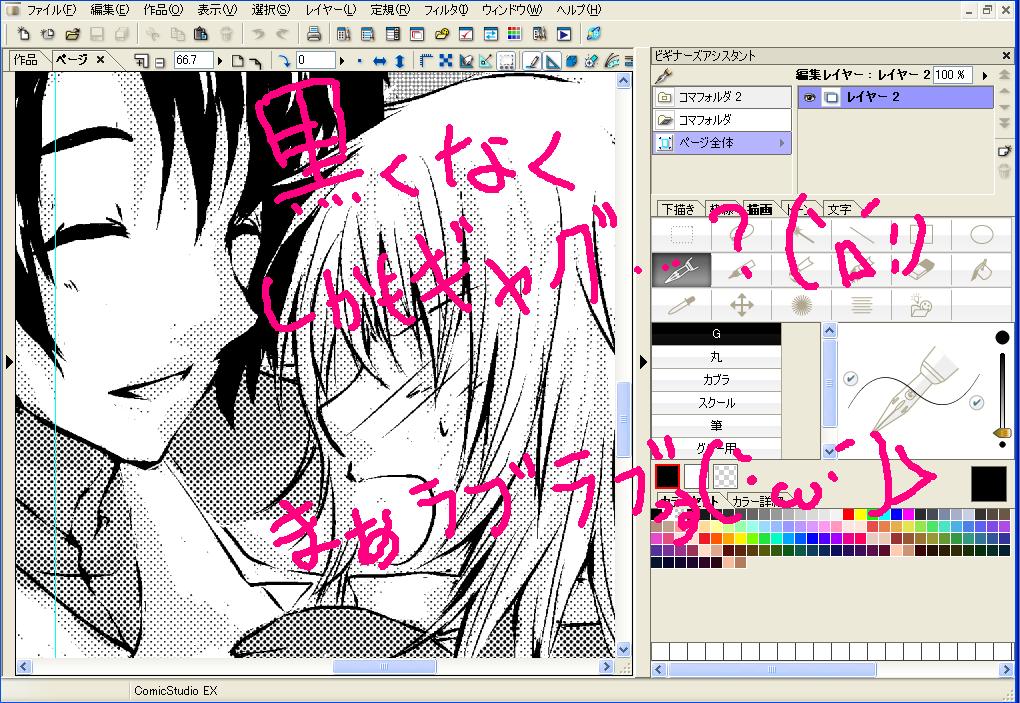The width and height of the screenshot is (1020, 703).
Task: Click the materials folder icon in the tool grid
Action: (x=921, y=304)
